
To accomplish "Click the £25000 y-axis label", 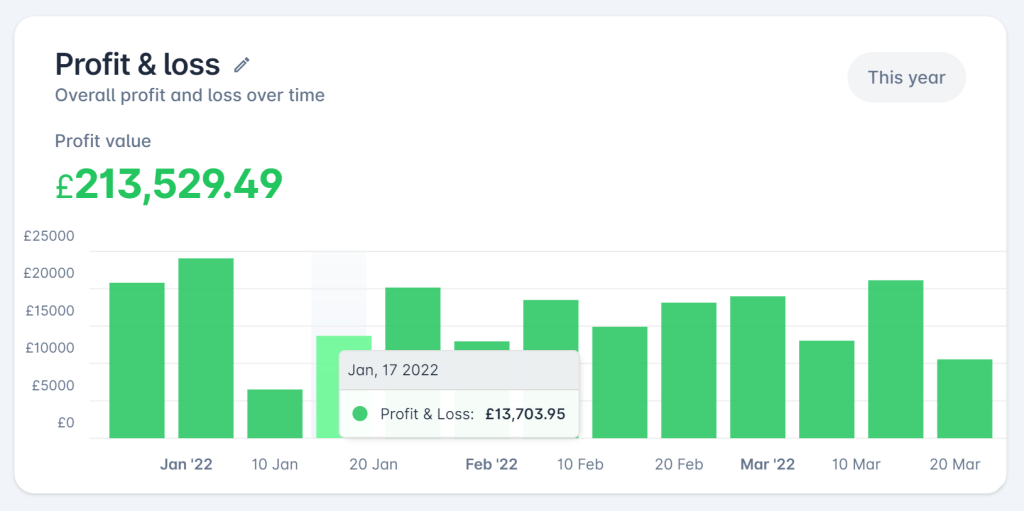I will 49,236.
